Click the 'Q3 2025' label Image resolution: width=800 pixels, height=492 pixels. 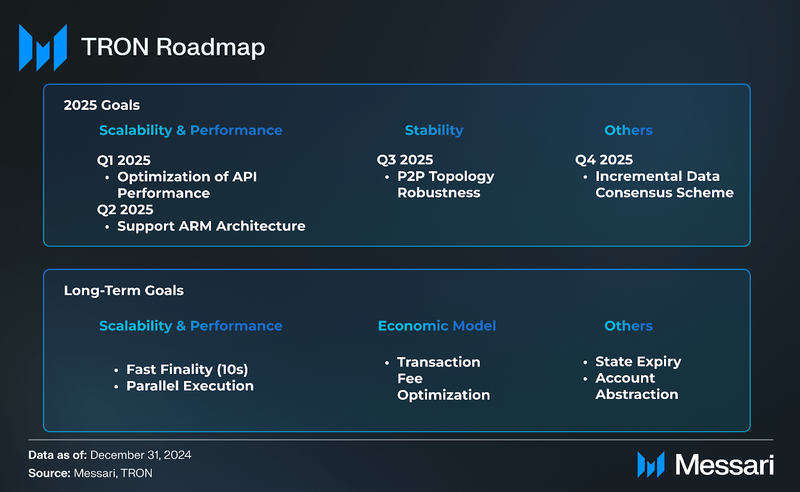pyautogui.click(x=405, y=160)
